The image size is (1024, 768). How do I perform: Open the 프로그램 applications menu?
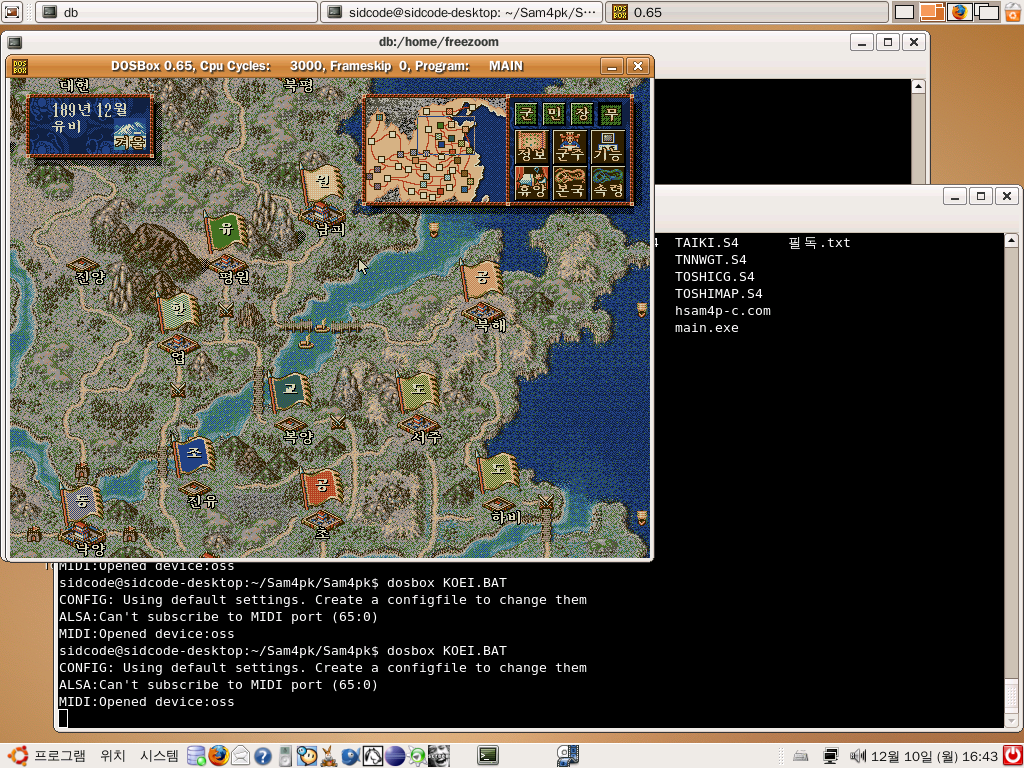(x=60, y=756)
